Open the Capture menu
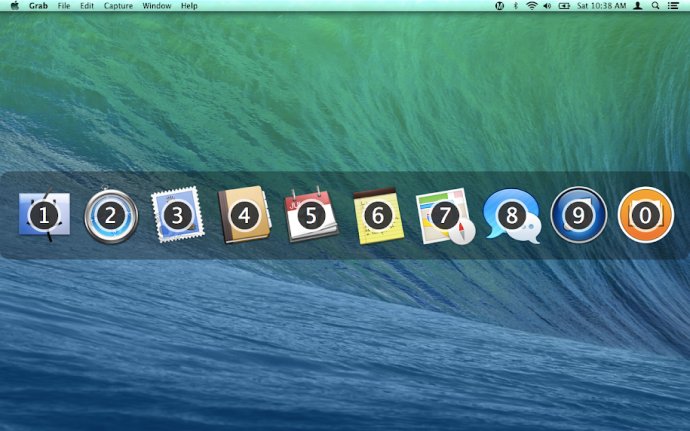 point(118,6)
